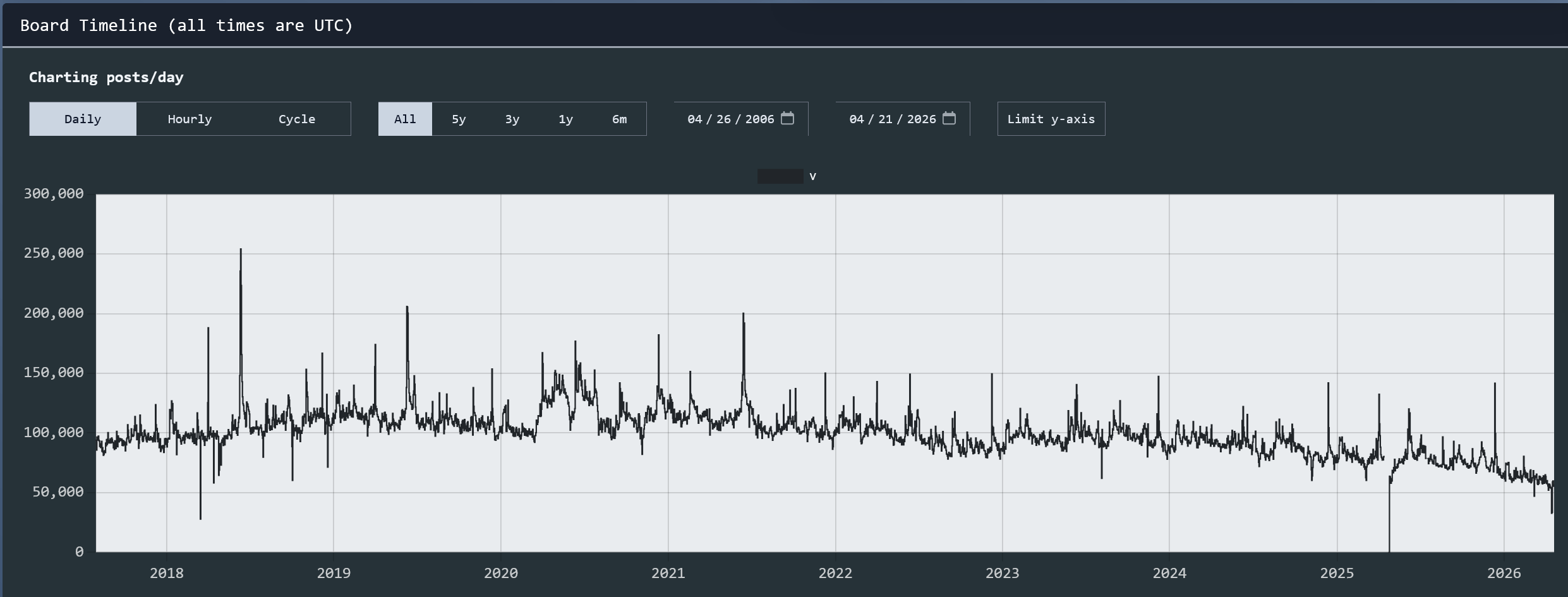Open calendar picker for start date
This screenshot has width=1568, height=597.
787,118
